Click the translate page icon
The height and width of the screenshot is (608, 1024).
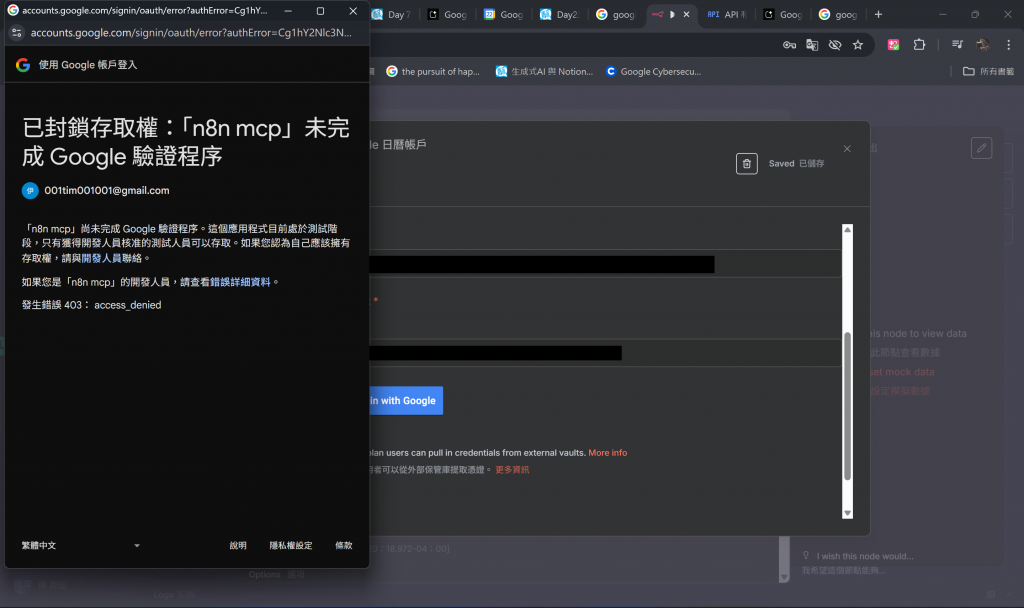point(812,44)
